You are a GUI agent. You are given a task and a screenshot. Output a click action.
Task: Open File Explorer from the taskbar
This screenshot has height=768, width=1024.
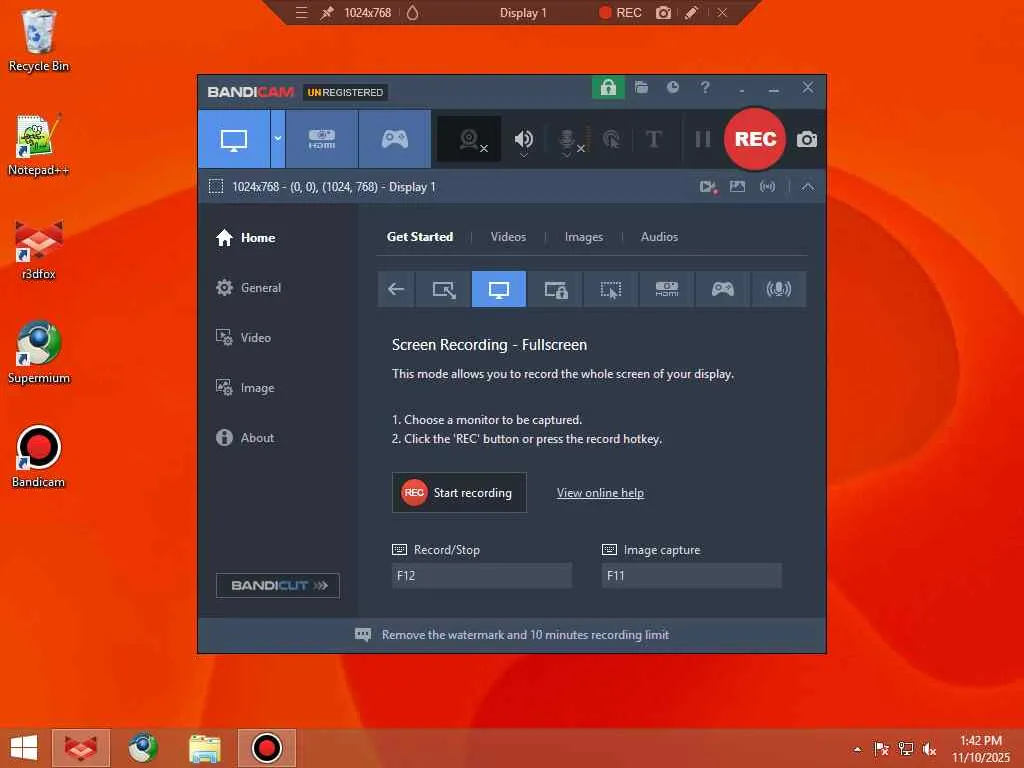click(204, 748)
